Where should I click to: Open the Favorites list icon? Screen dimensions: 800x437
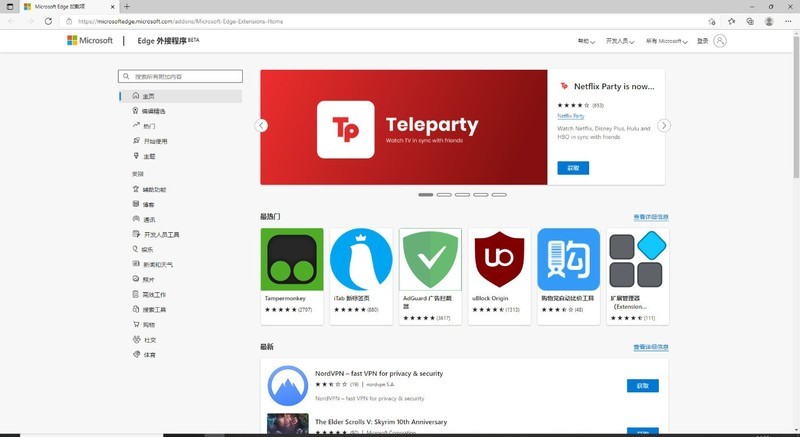[731, 21]
